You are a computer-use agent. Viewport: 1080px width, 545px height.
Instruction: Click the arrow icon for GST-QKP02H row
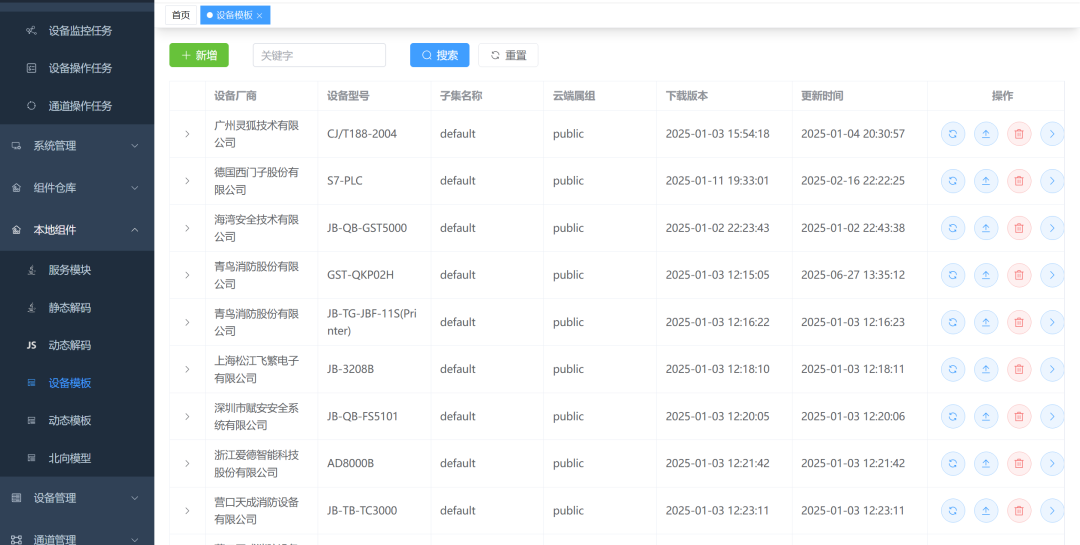pos(1051,275)
